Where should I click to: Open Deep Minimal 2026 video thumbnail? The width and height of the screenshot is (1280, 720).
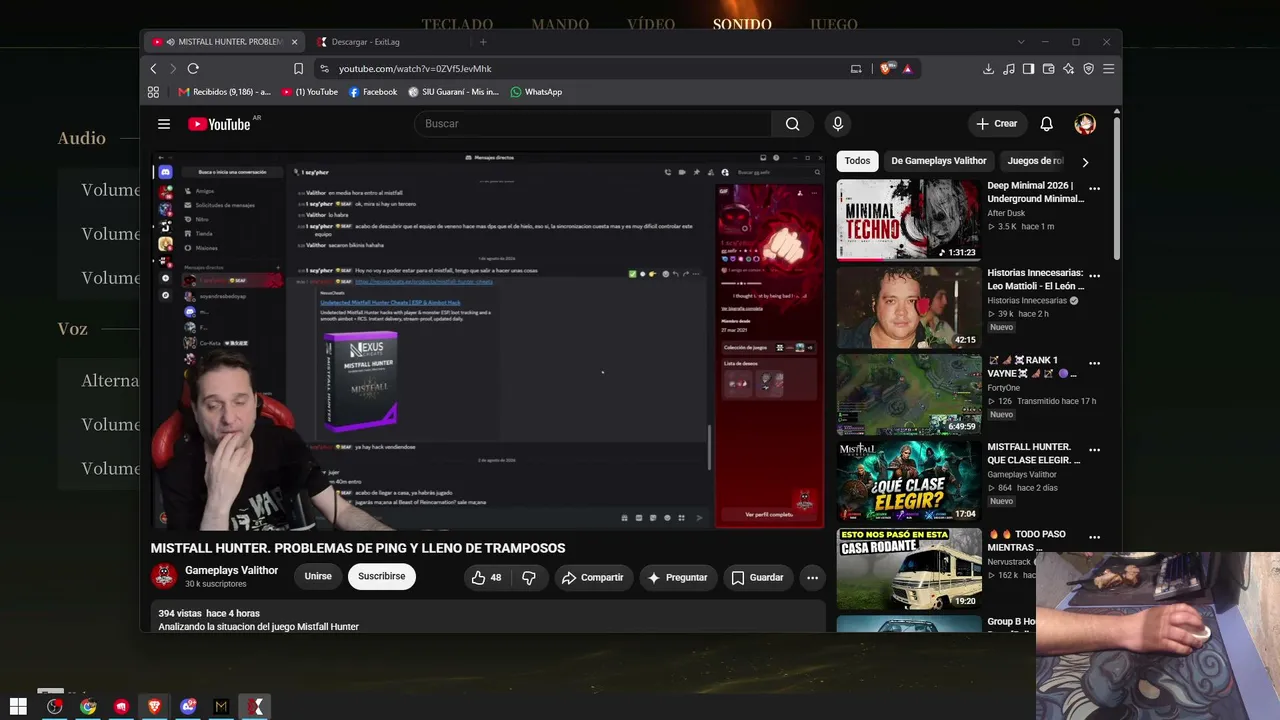[x=909, y=219]
